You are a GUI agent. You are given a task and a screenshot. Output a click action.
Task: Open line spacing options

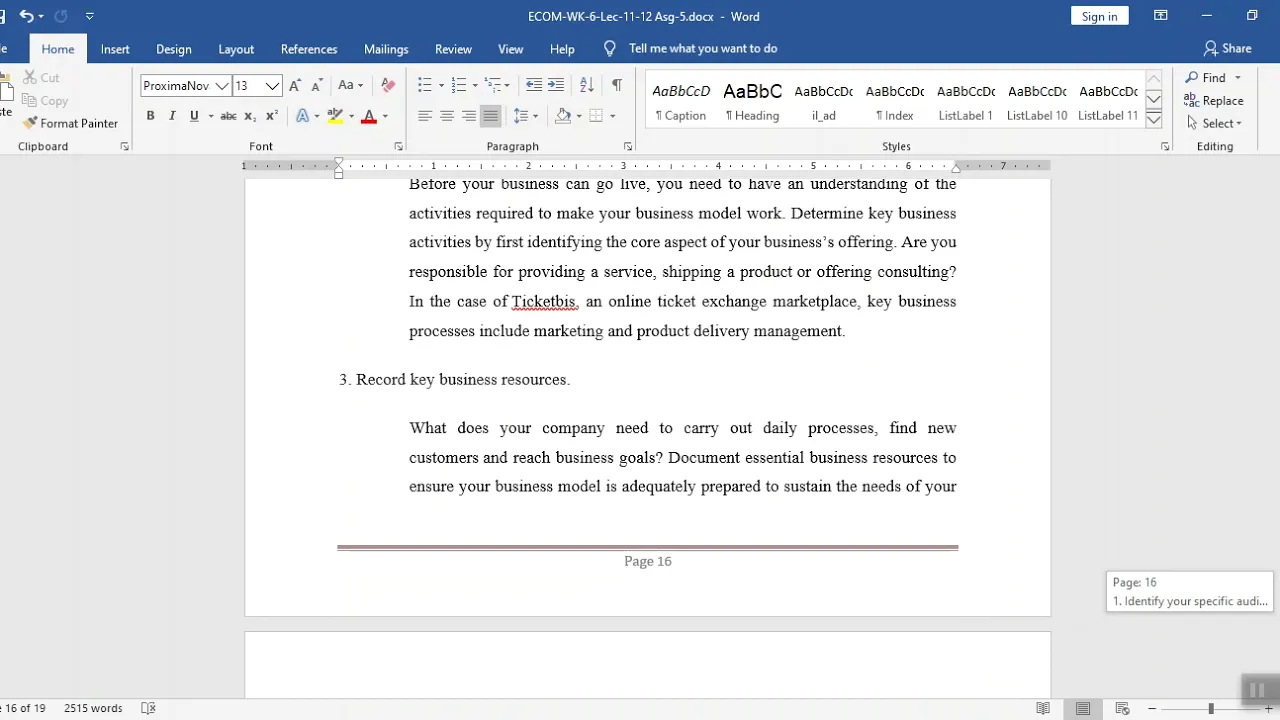(526, 116)
